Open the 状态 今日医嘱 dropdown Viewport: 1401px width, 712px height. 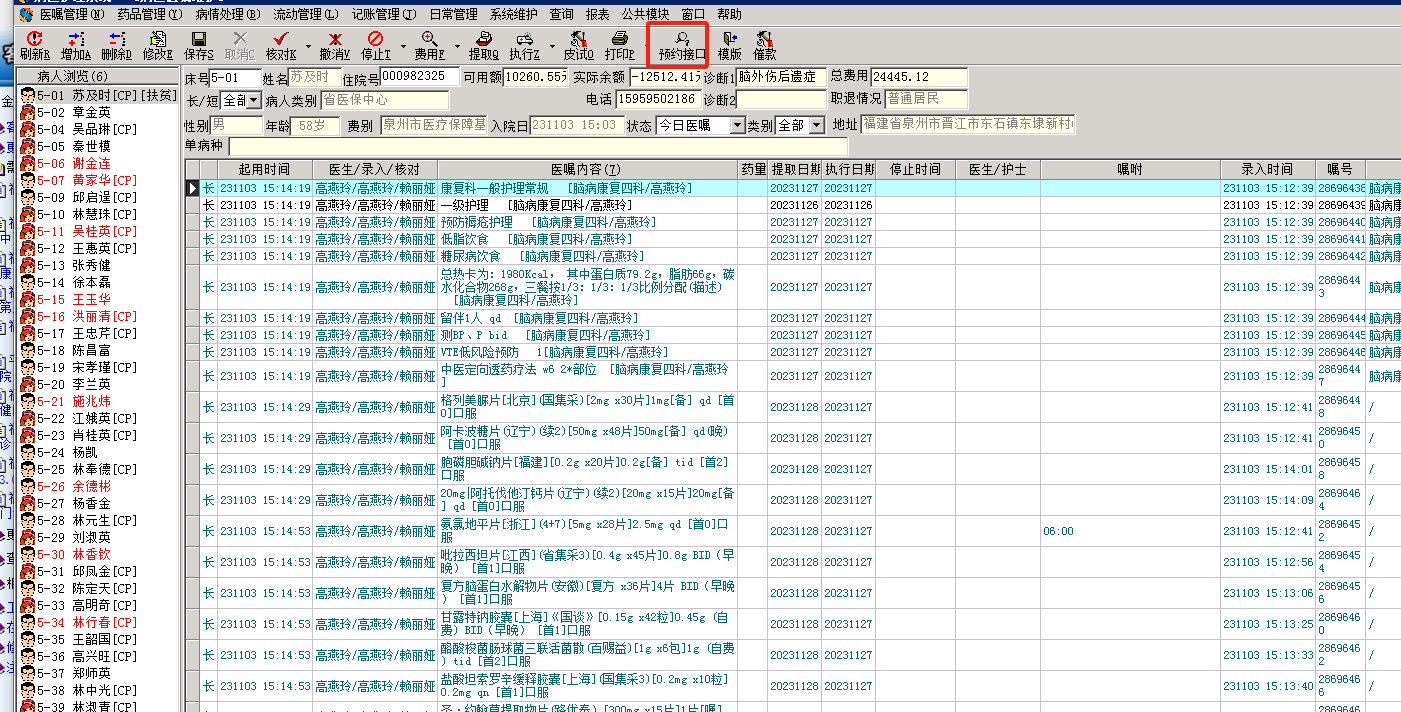[737, 125]
